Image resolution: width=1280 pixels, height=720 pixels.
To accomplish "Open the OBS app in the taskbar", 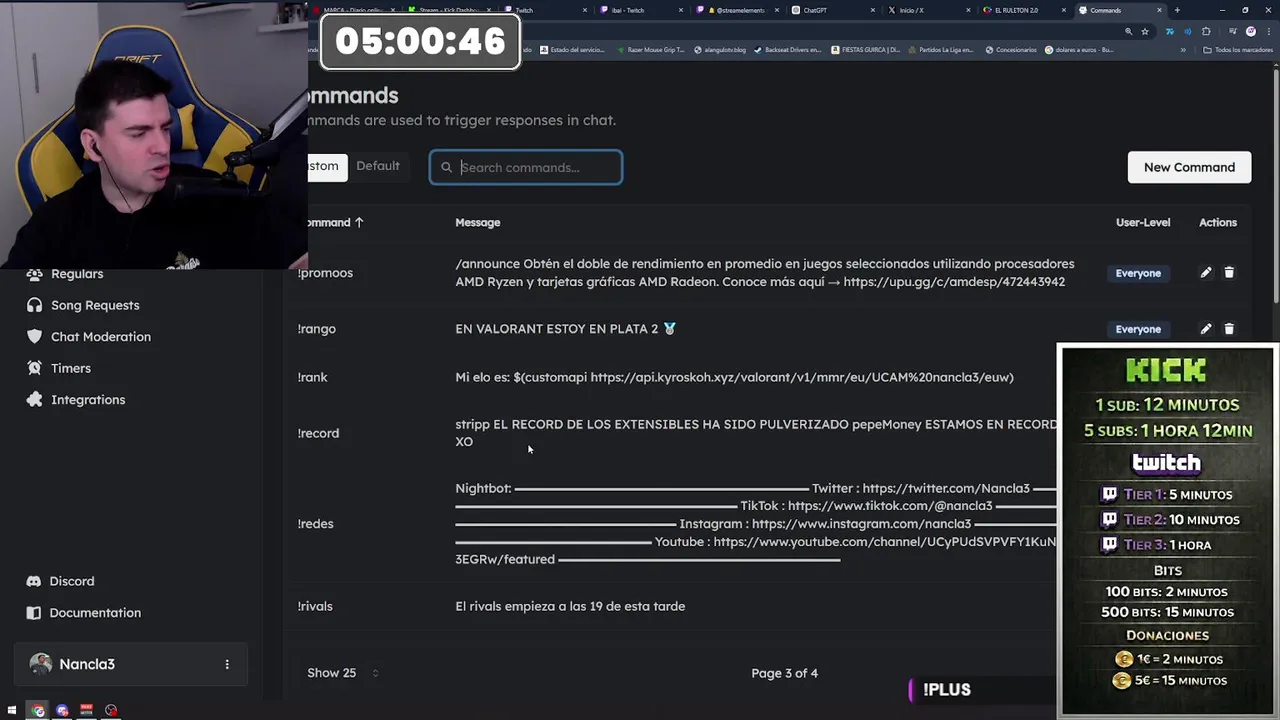I will (x=111, y=711).
